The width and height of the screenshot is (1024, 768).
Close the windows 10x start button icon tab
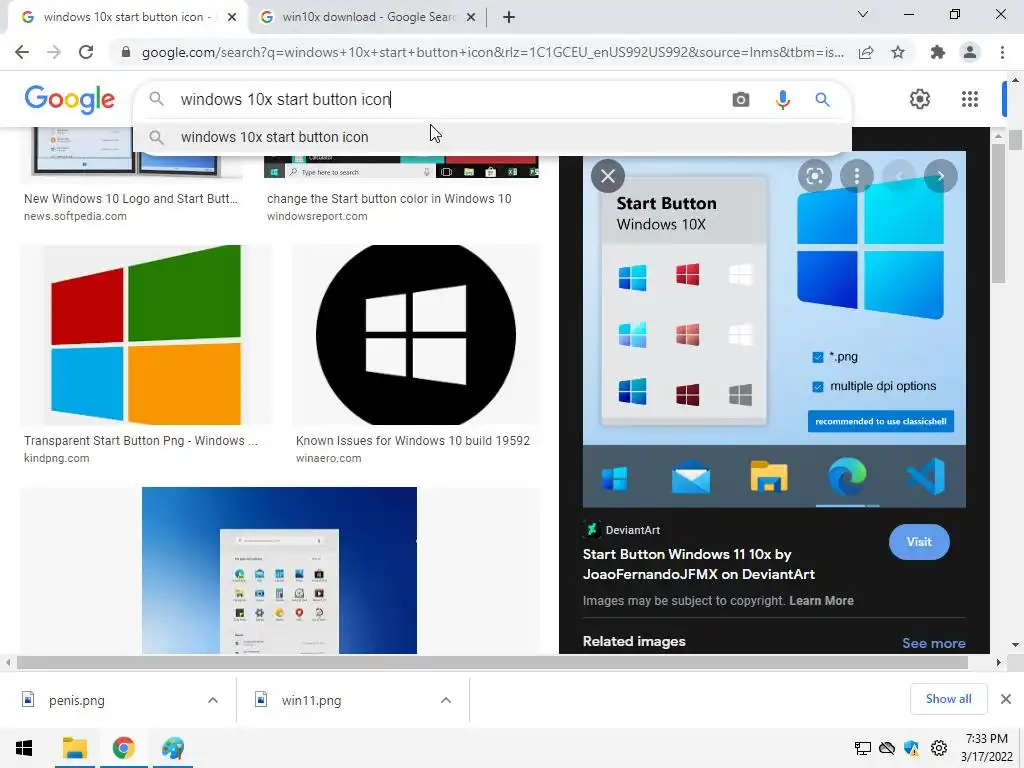click(231, 18)
